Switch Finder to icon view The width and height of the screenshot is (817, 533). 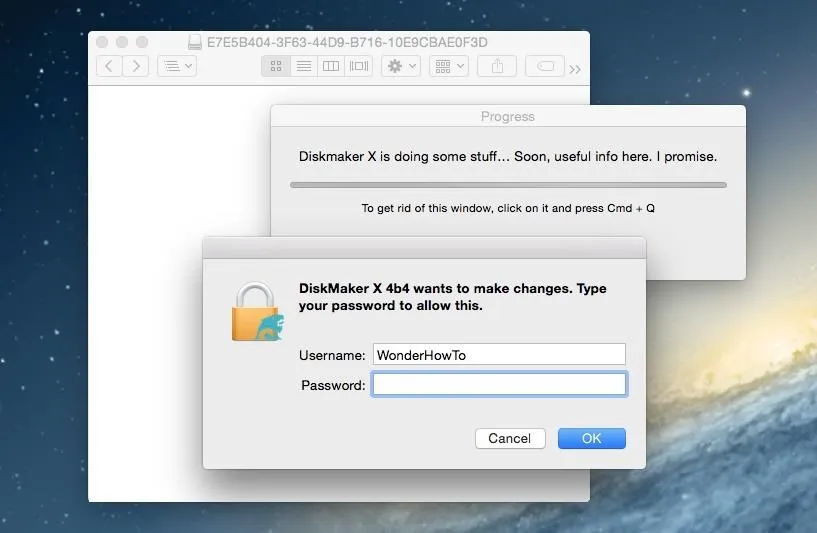276,66
